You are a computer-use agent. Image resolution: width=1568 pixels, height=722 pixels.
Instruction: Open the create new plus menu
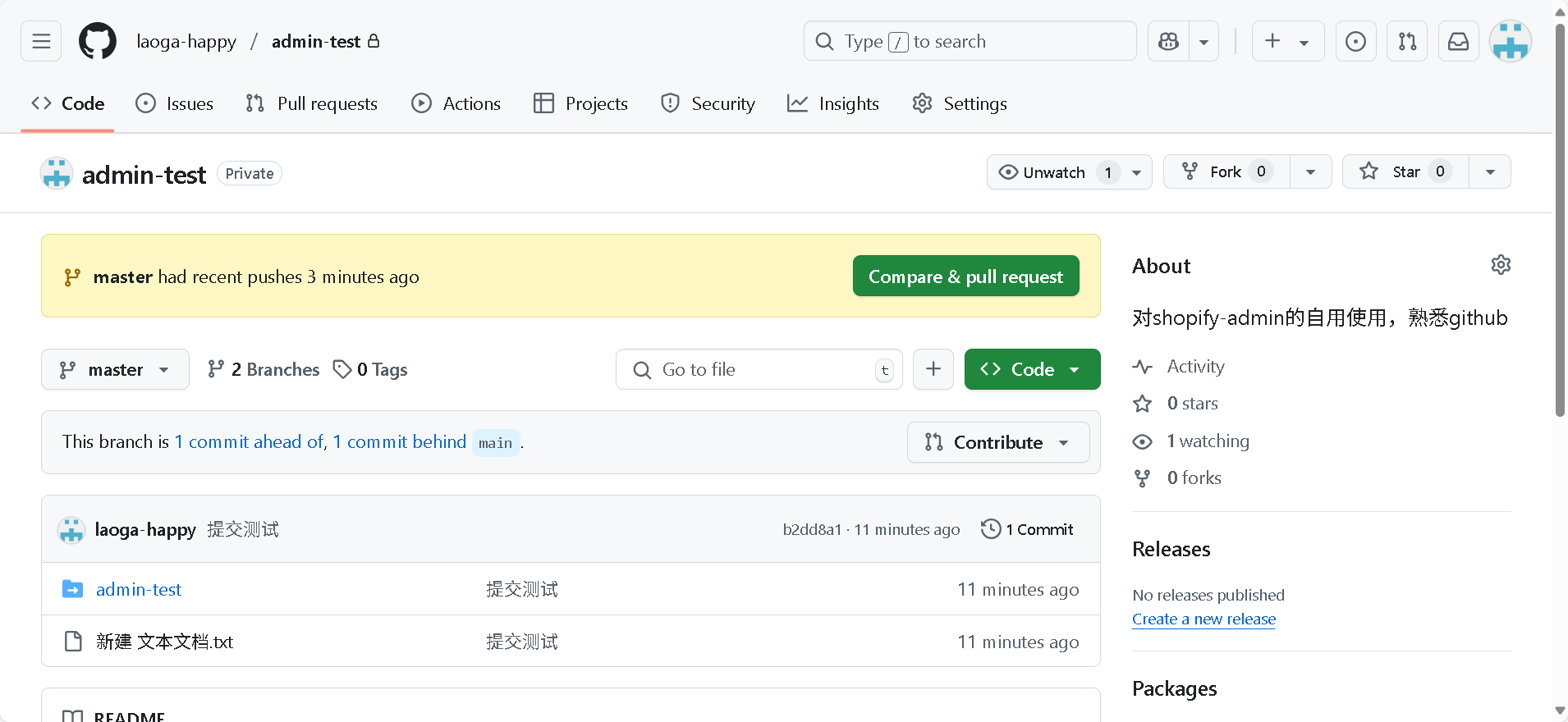(x=1288, y=41)
